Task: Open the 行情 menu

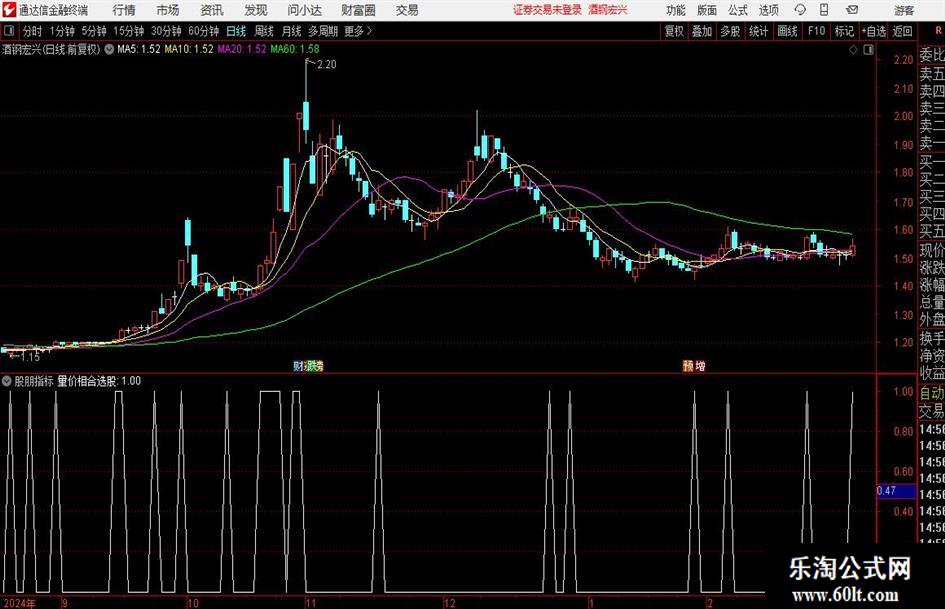Action: (x=124, y=10)
